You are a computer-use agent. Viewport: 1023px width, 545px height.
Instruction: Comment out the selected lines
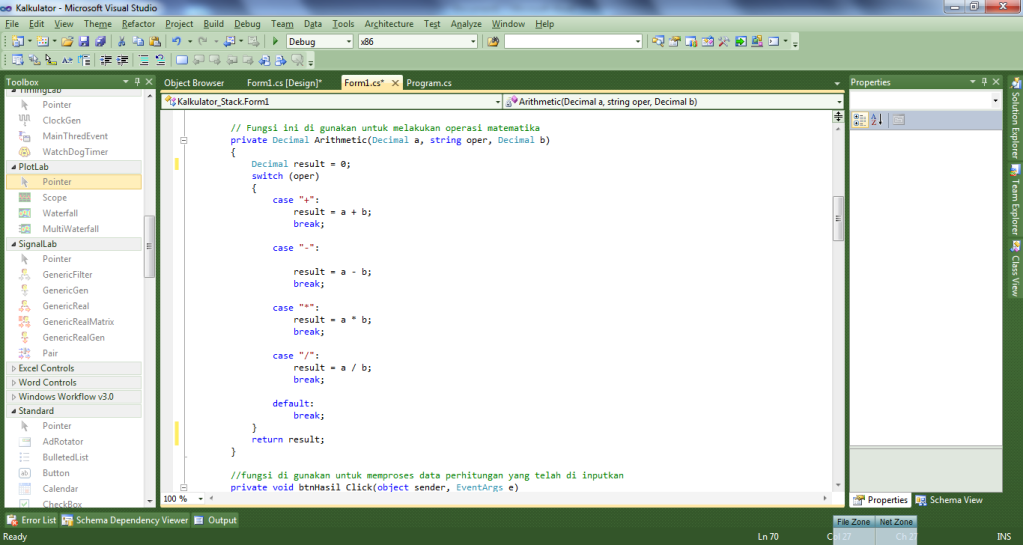coord(144,60)
